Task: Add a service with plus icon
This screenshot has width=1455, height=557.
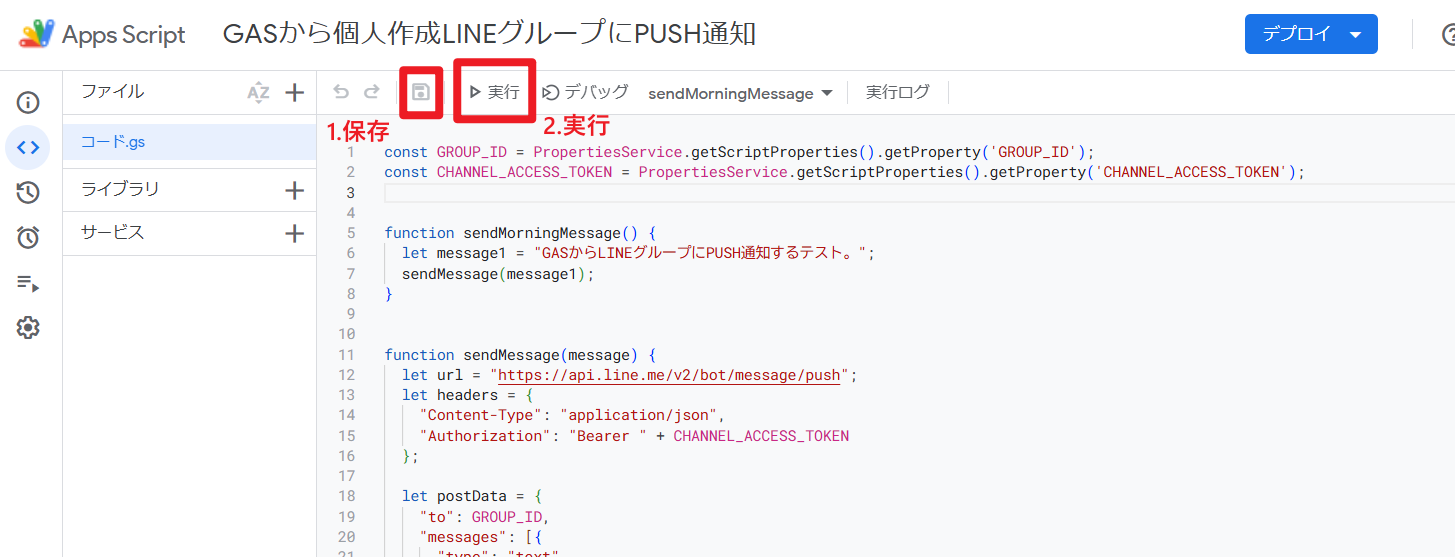Action: [x=294, y=234]
